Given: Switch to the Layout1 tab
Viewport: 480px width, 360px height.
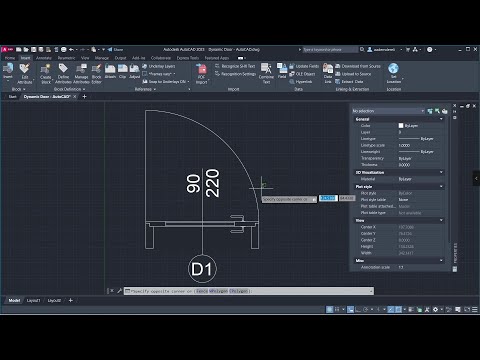Looking at the screenshot, I should click(x=33, y=301).
